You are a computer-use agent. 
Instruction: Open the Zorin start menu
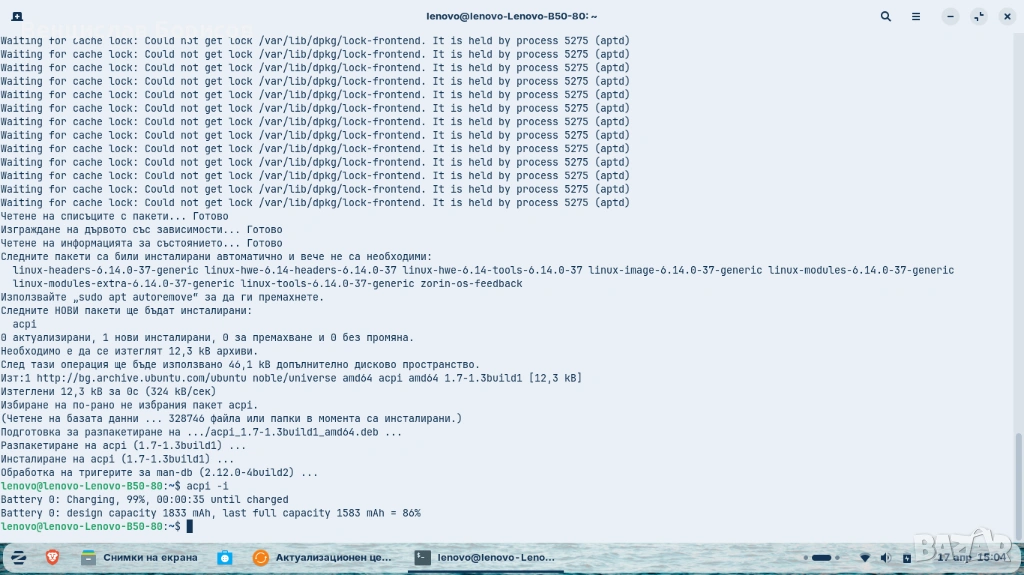18,557
